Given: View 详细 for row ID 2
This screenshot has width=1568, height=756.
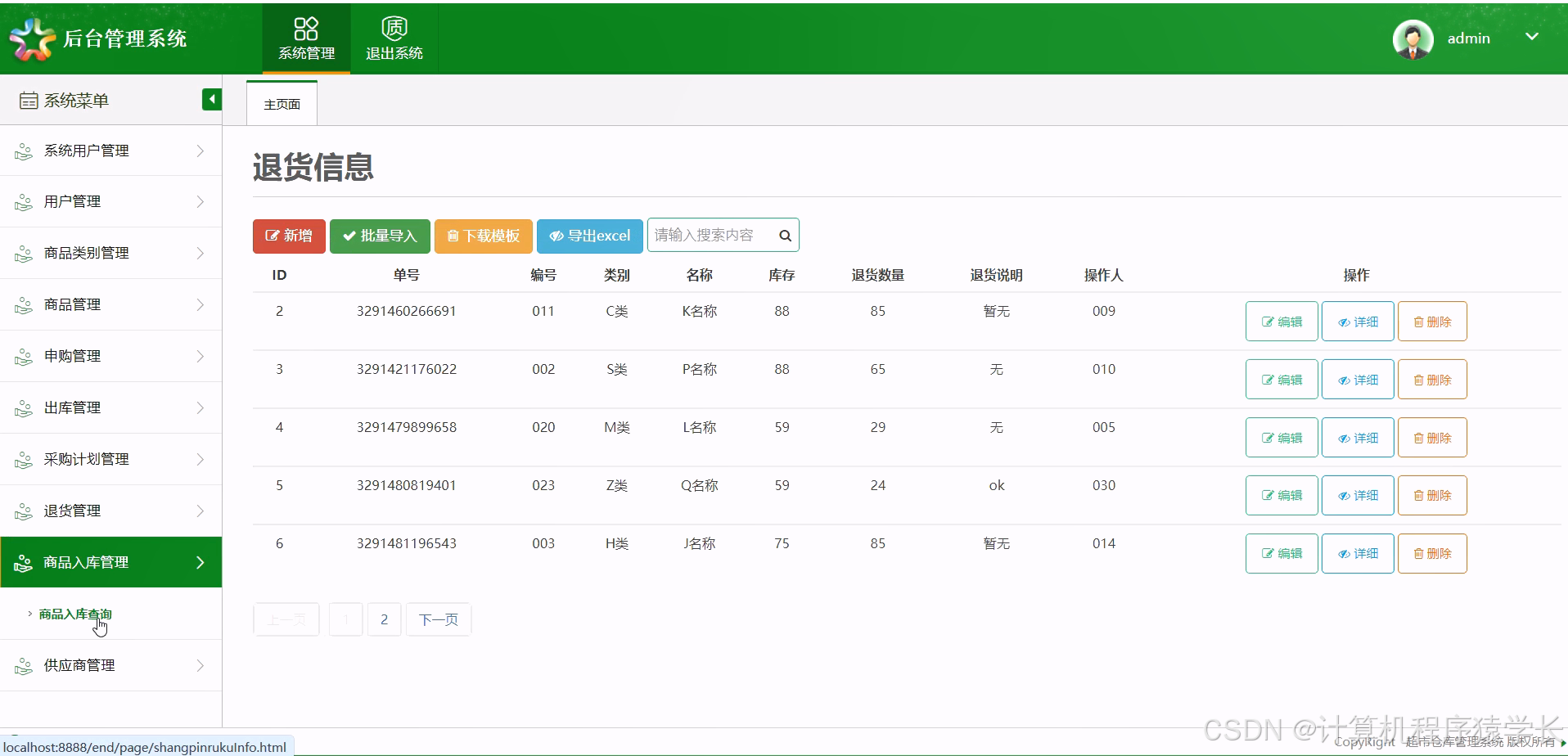Looking at the screenshot, I should click(1358, 322).
